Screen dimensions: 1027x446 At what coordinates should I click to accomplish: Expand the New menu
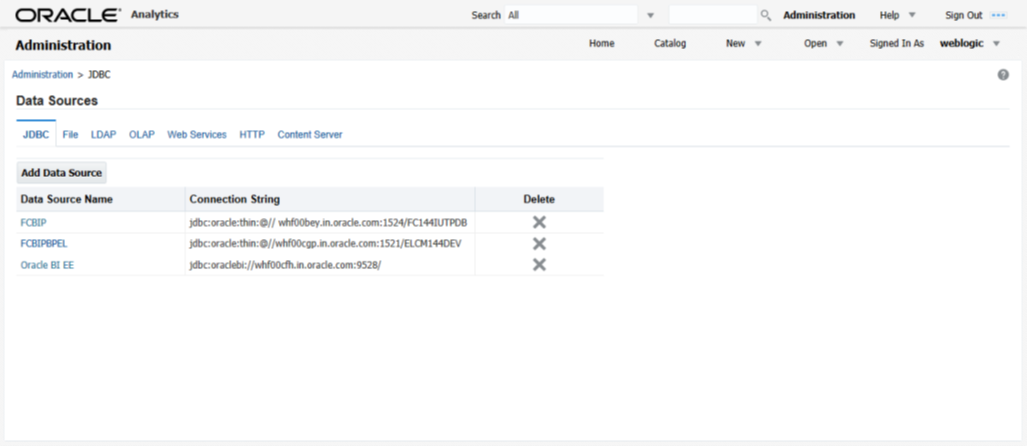click(x=743, y=44)
